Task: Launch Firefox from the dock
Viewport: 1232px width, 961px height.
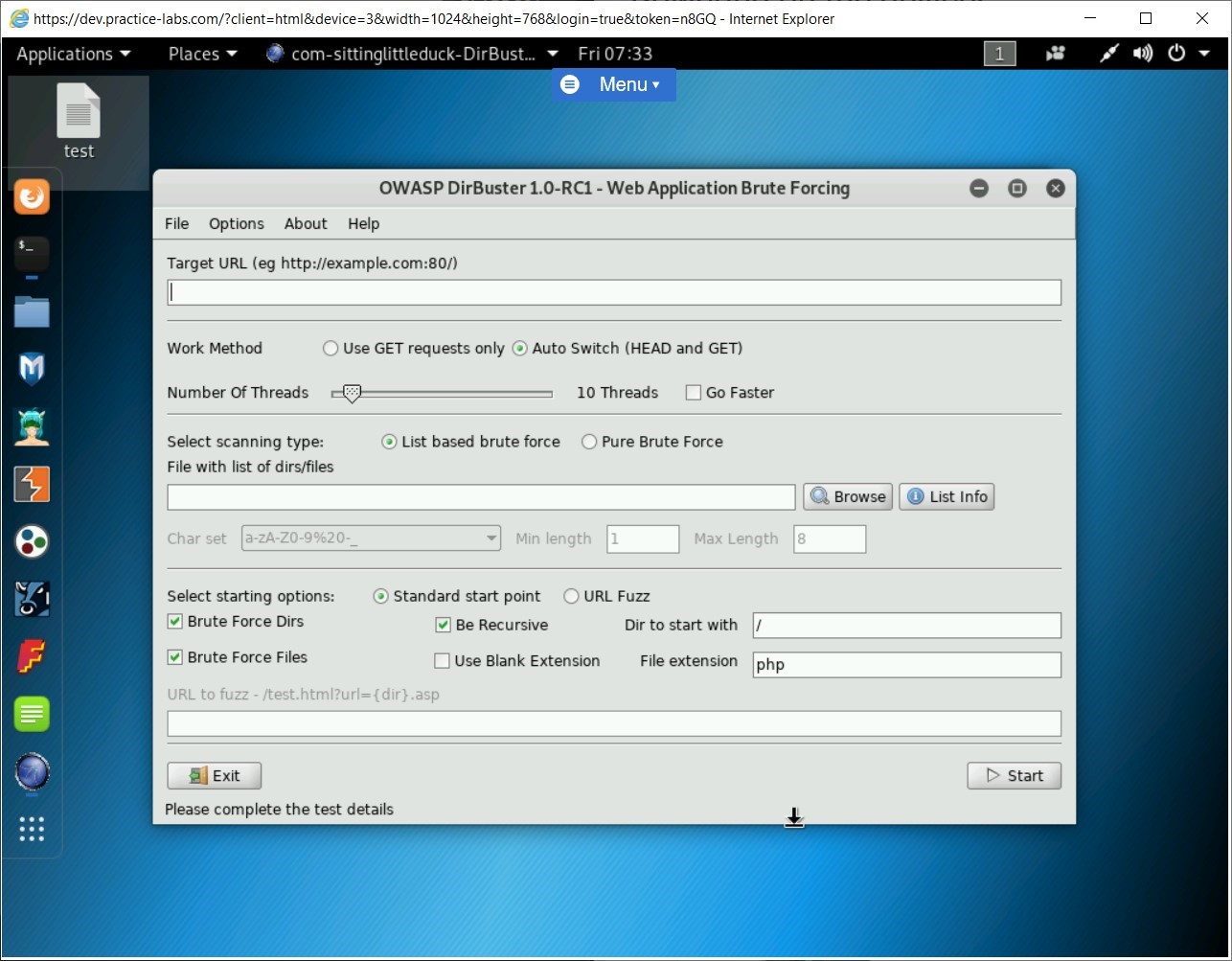Action: click(x=32, y=196)
